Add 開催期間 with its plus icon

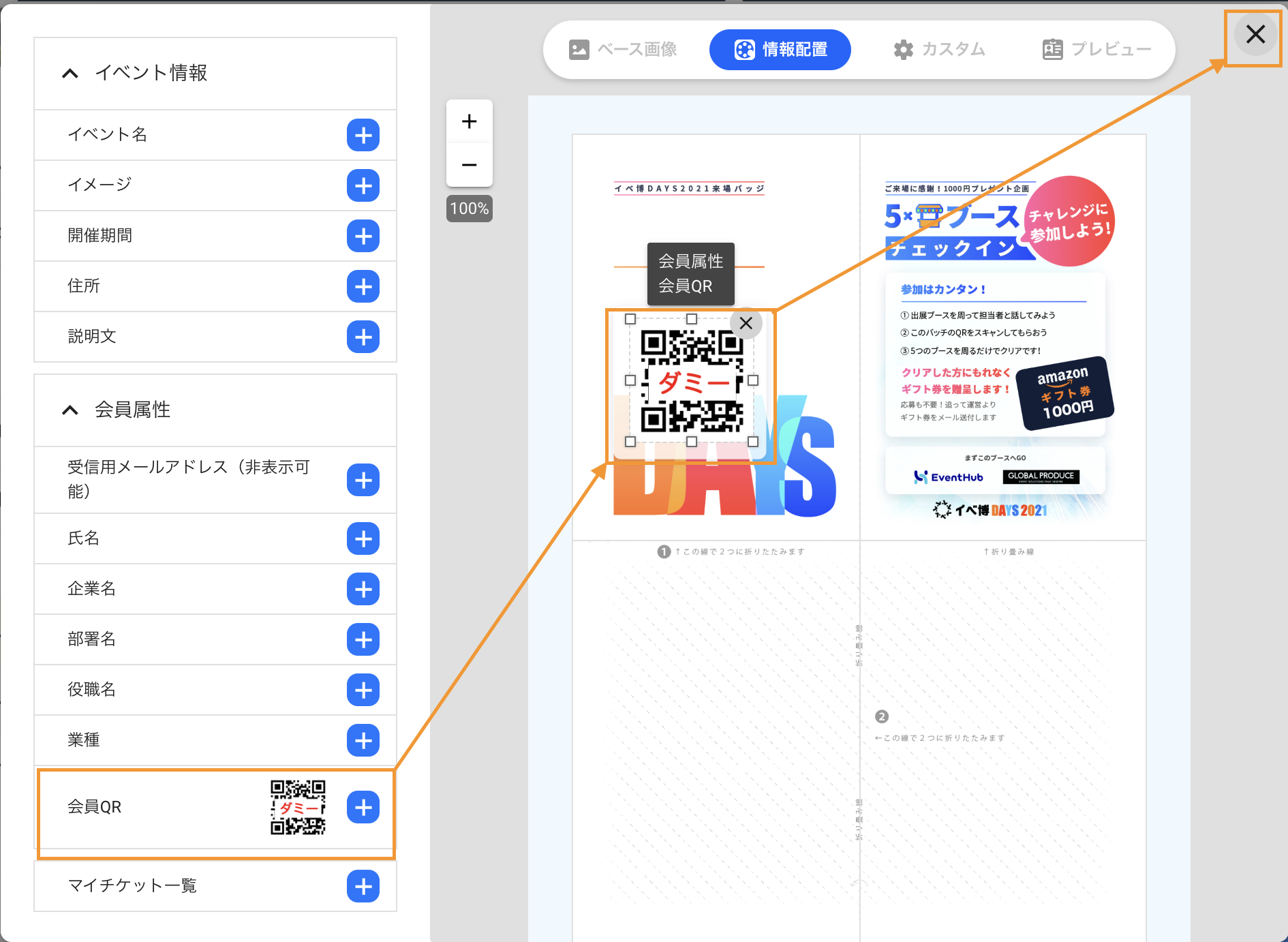click(x=363, y=236)
